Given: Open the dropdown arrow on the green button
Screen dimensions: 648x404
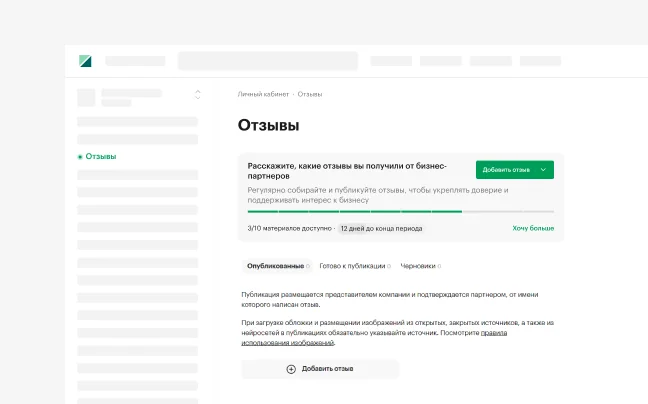Looking at the screenshot, I should [543, 170].
